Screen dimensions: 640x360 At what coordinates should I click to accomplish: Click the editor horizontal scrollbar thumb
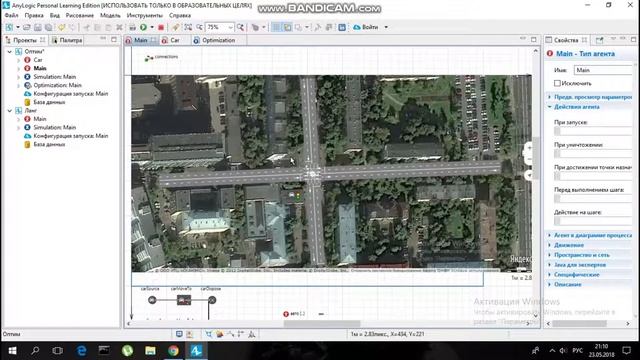click(x=322, y=324)
